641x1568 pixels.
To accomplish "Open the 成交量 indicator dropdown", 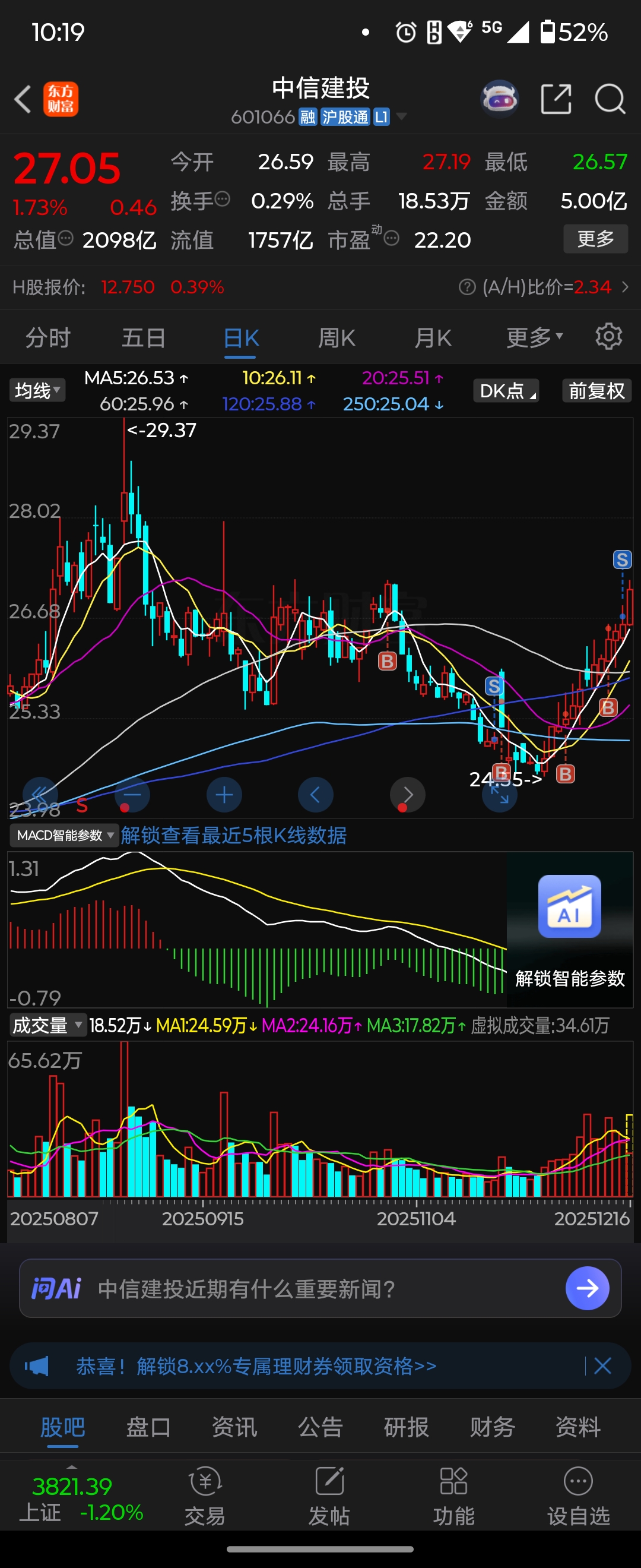I will coord(47,1026).
